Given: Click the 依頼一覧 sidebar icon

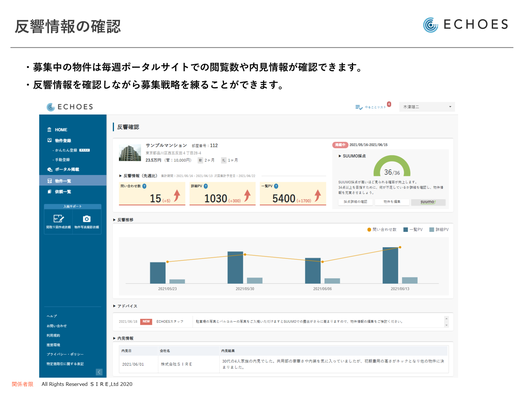Looking at the screenshot, I should pos(49,191).
